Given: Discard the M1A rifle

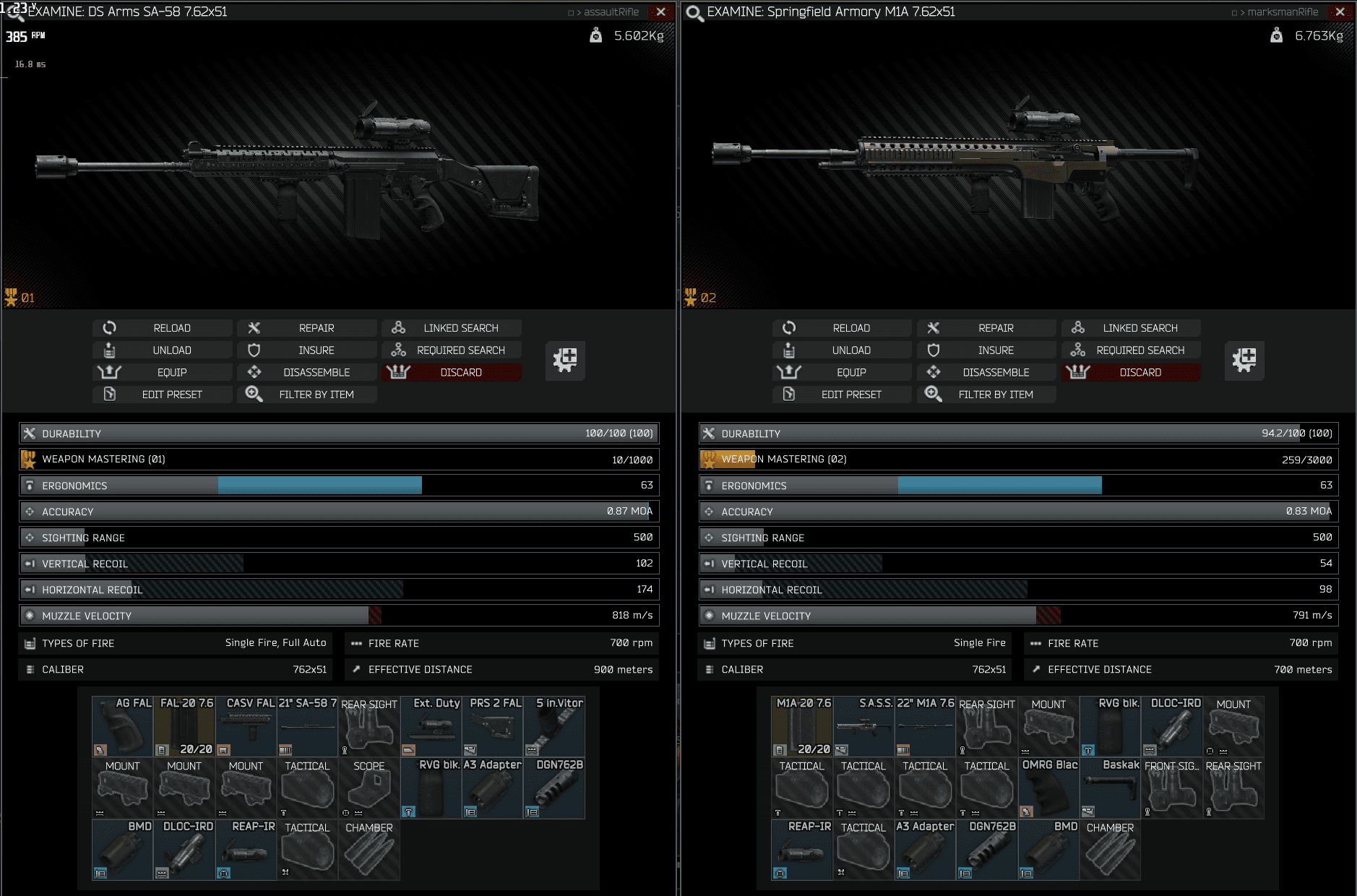Looking at the screenshot, I should pos(1131,372).
